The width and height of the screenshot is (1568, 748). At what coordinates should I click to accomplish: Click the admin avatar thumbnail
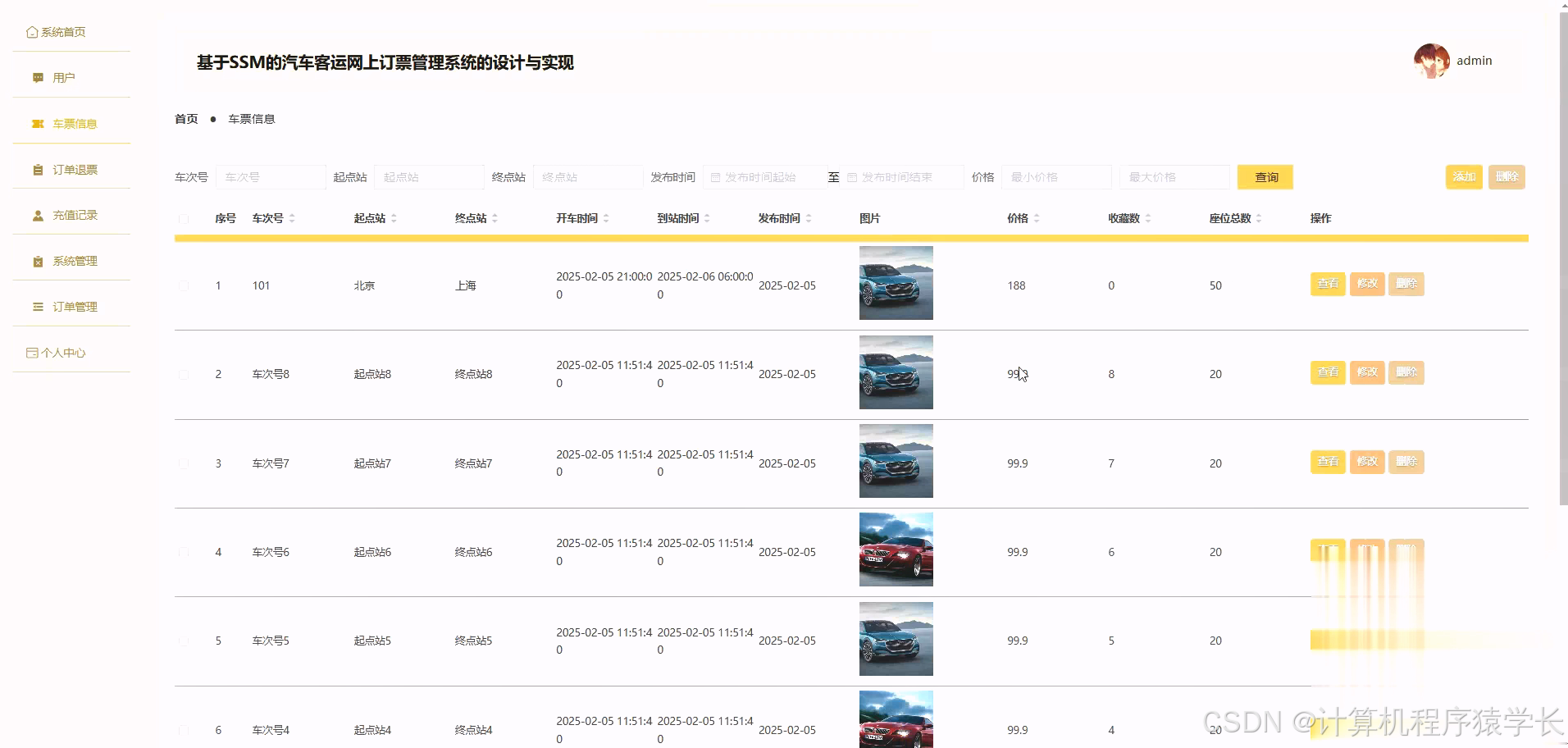pyautogui.click(x=1431, y=60)
